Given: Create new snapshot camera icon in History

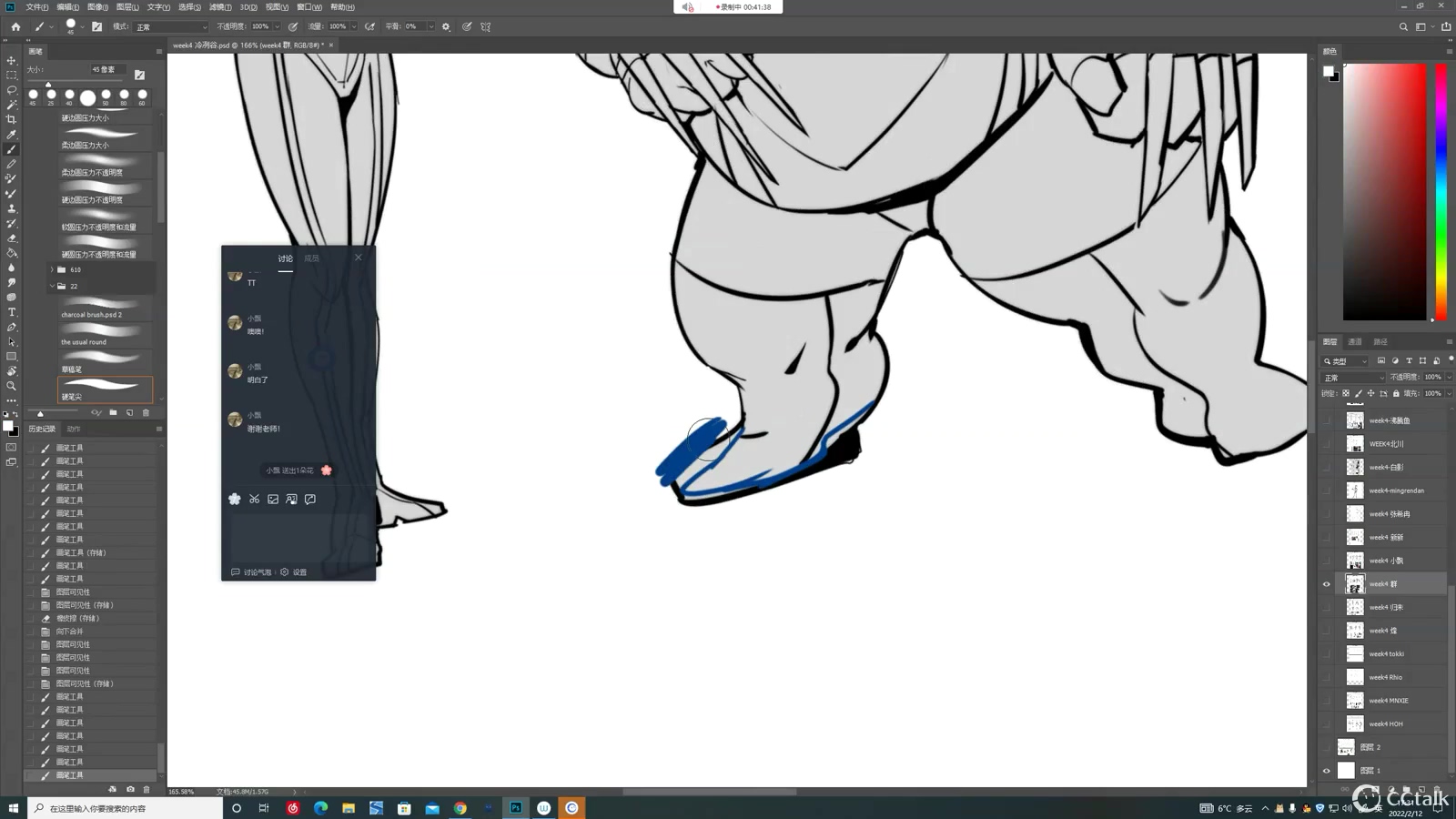Looking at the screenshot, I should click(130, 789).
